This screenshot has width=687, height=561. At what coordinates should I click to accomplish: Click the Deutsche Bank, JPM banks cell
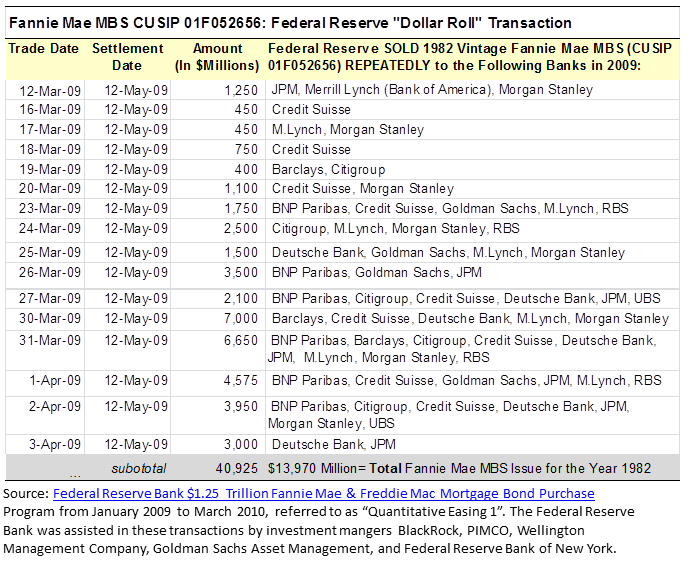pos(334,445)
